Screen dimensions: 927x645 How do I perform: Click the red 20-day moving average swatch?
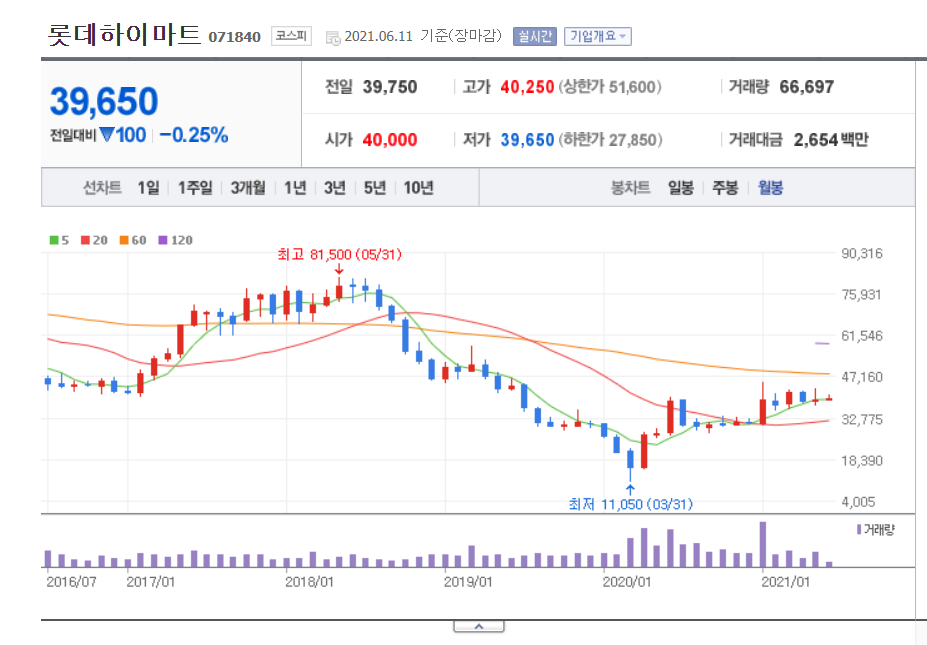[85, 240]
